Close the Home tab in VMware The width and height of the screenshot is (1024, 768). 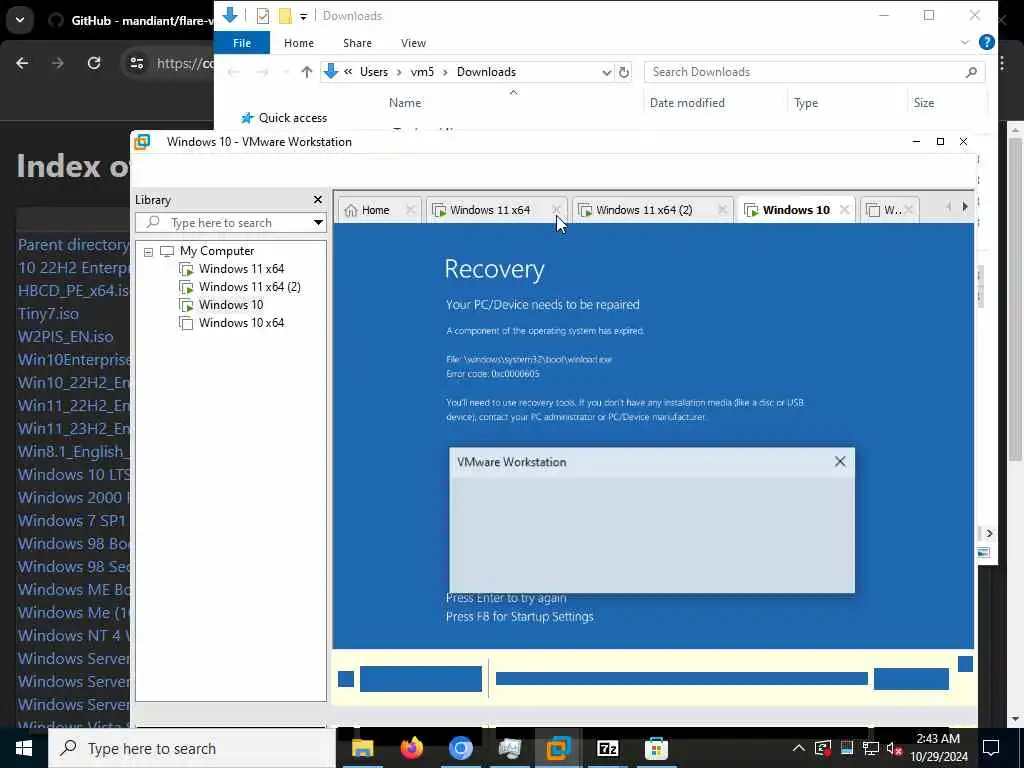tap(410, 210)
